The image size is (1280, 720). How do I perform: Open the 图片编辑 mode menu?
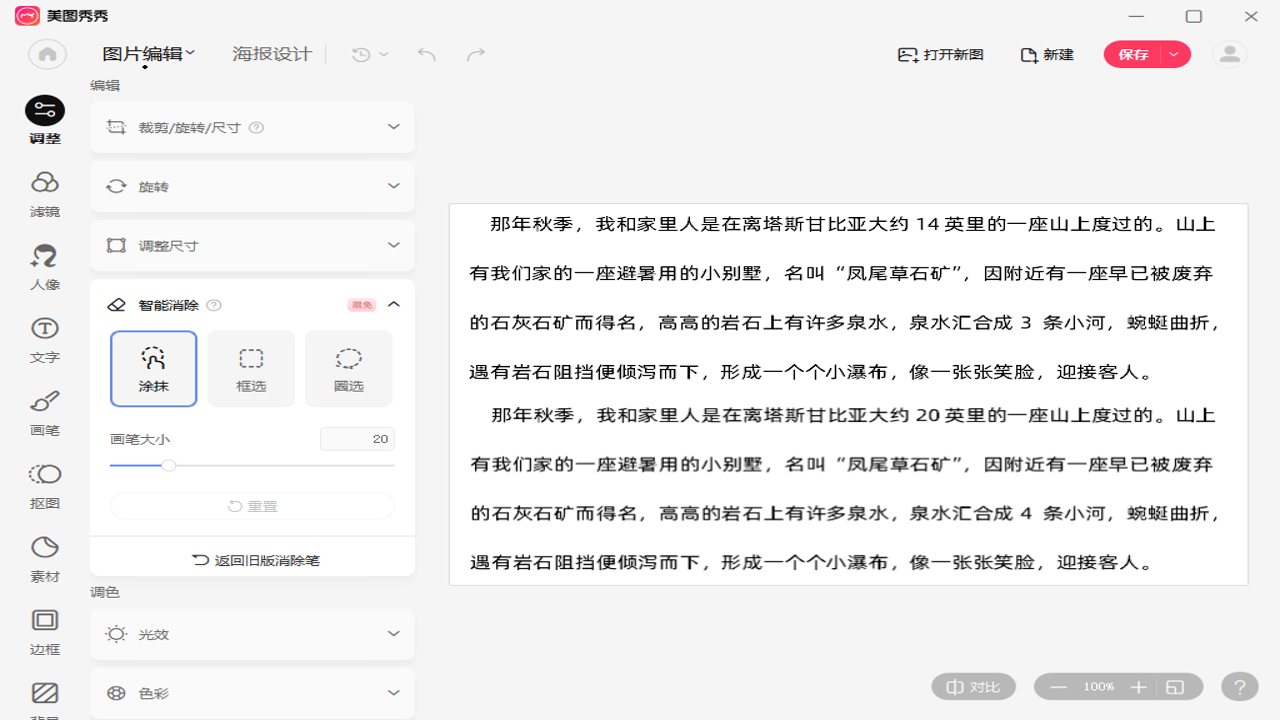149,54
